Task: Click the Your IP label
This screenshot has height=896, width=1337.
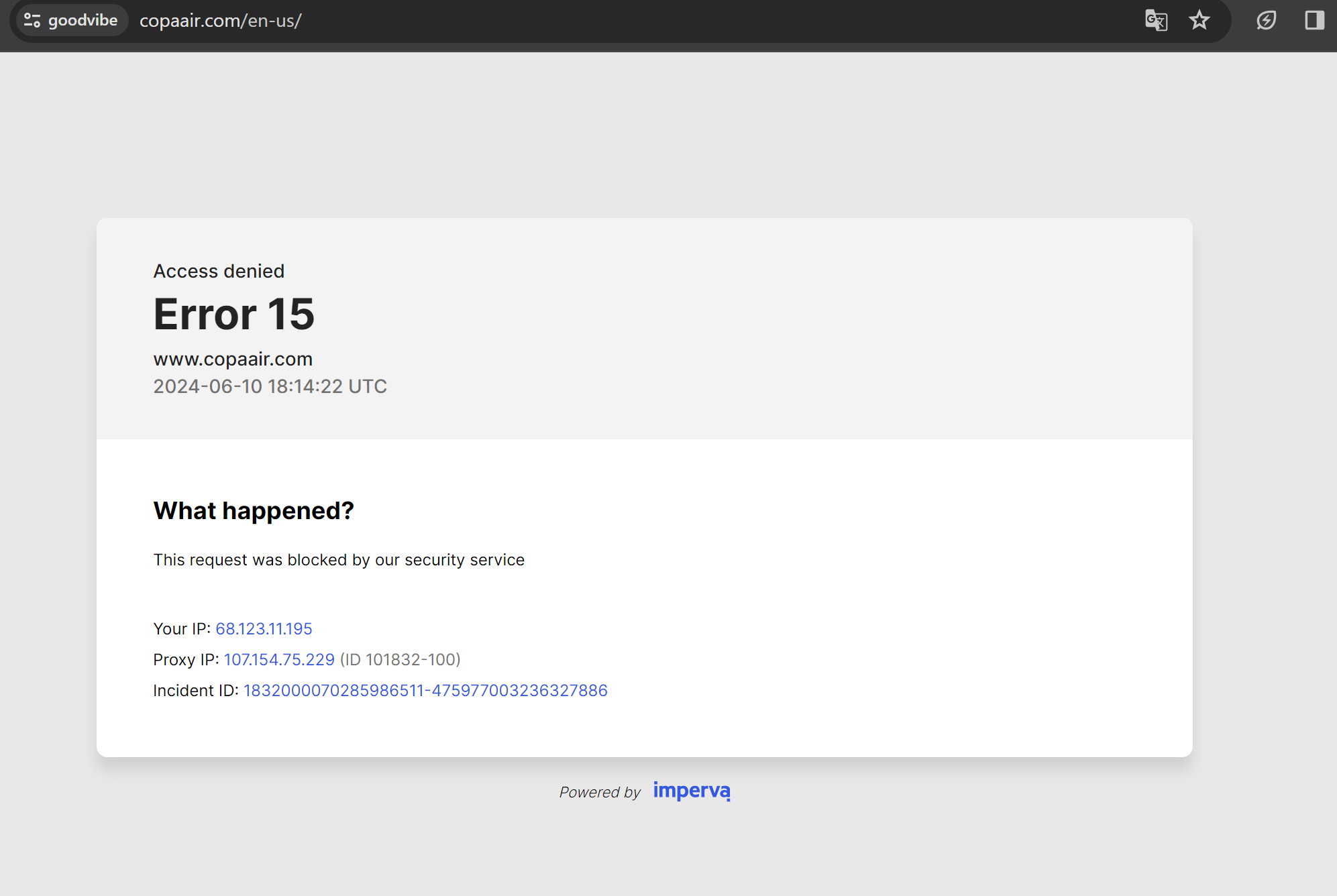Action: 181,628
